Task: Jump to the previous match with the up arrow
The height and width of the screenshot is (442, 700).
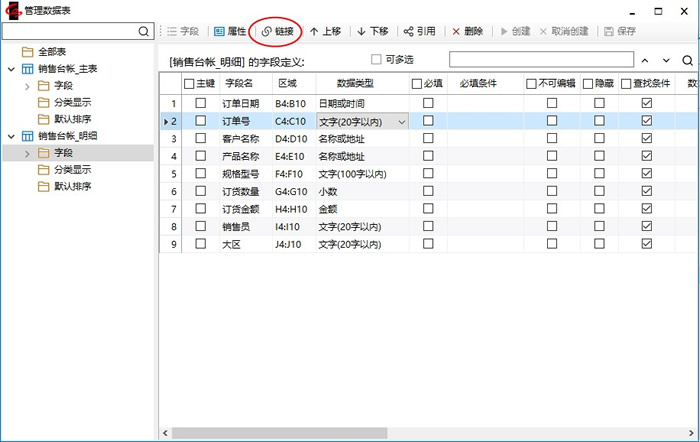Action: (x=644, y=61)
